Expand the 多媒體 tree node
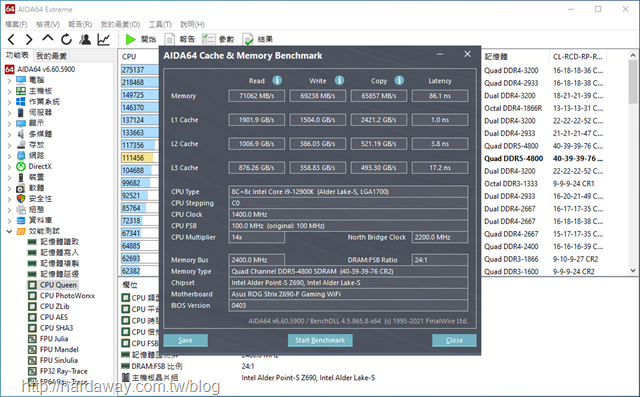The height and width of the screenshot is (397, 640). pyautogui.click(x=9, y=134)
